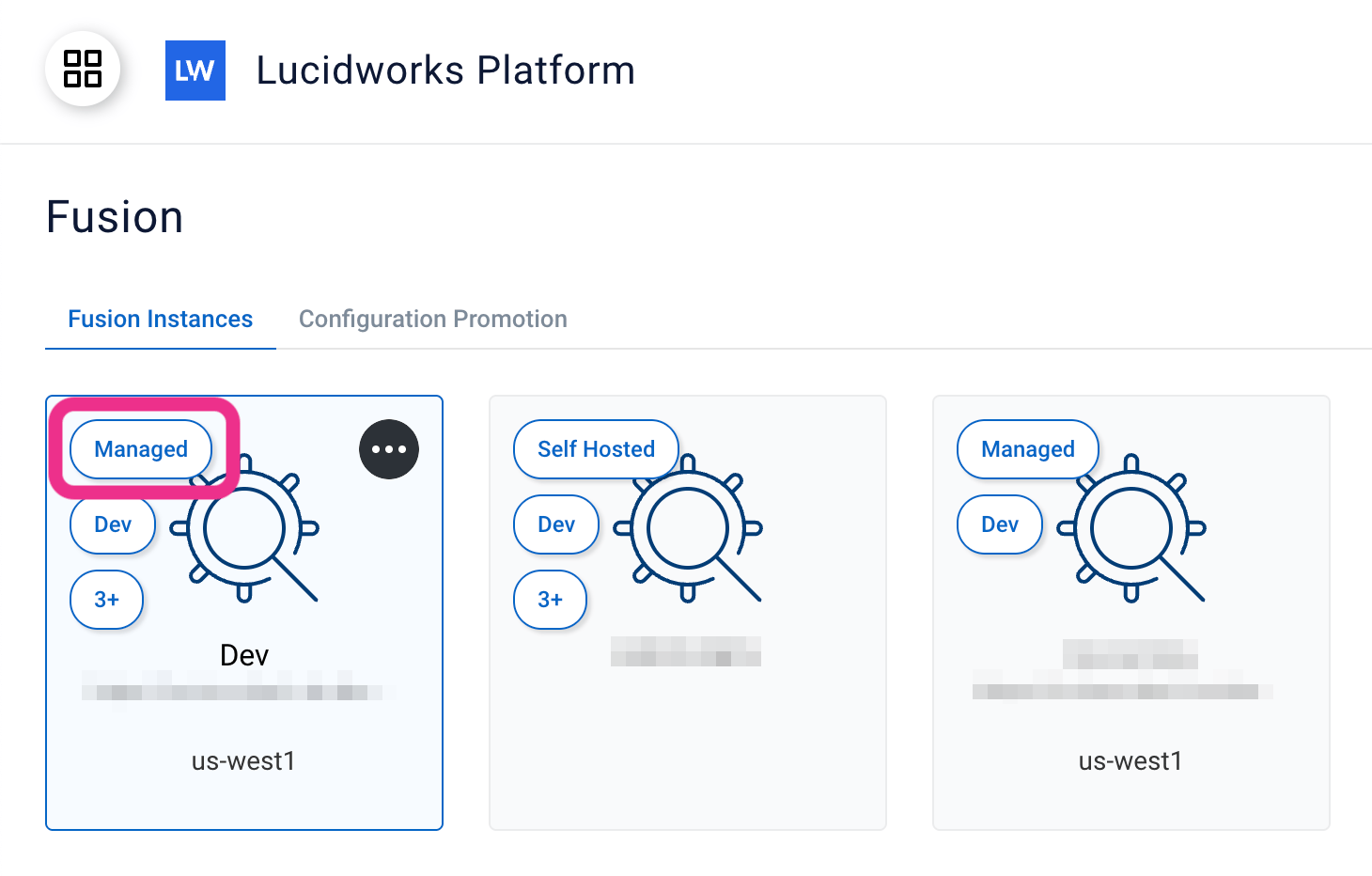
Task: Click Fusion icon on the right Managed card
Action: tap(1131, 528)
